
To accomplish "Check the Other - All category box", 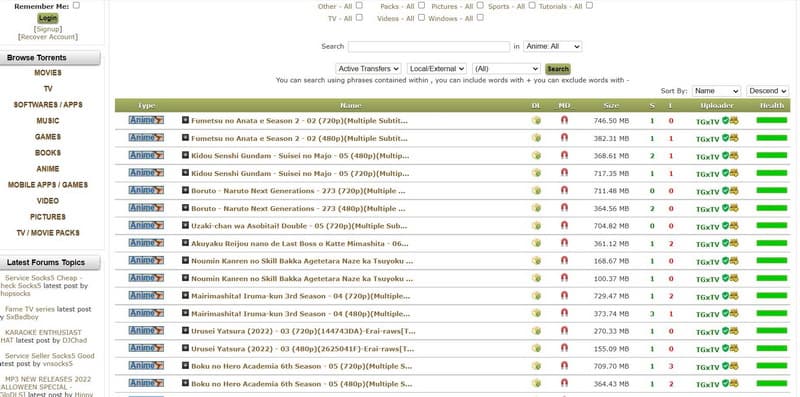I will pyautogui.click(x=359, y=5).
